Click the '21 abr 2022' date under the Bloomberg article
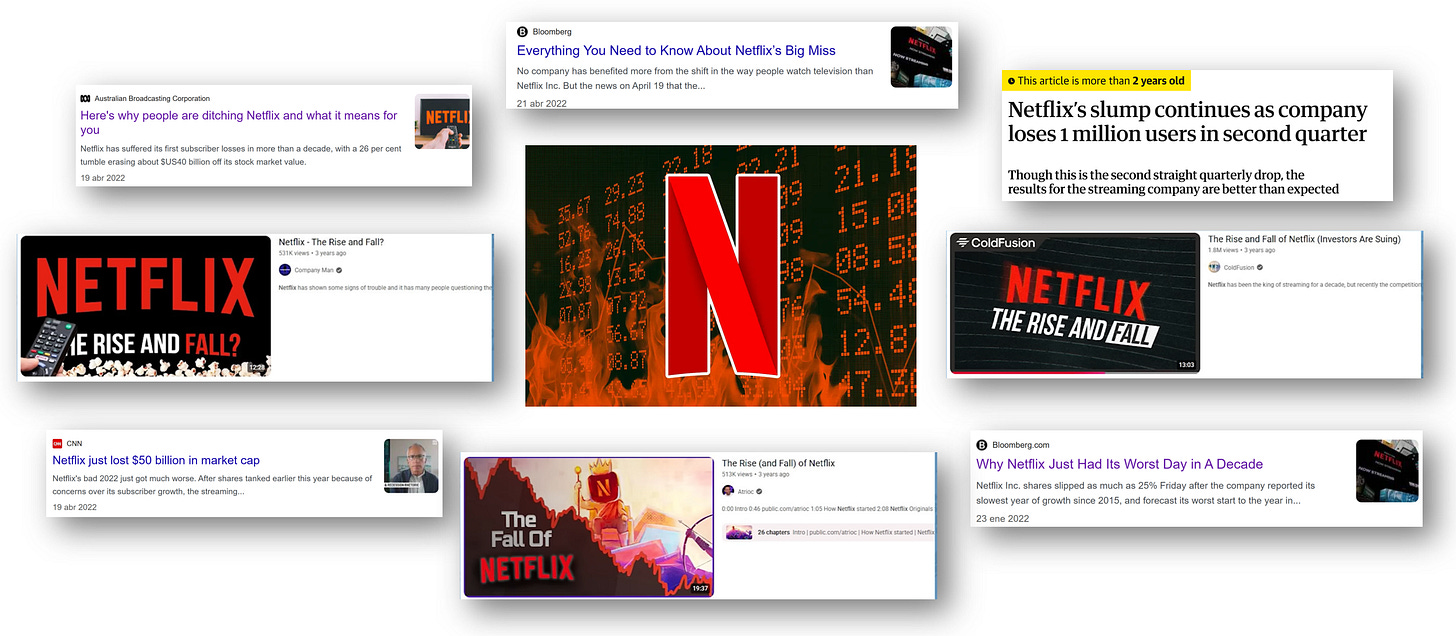This screenshot has width=1456, height=636. 541,103
